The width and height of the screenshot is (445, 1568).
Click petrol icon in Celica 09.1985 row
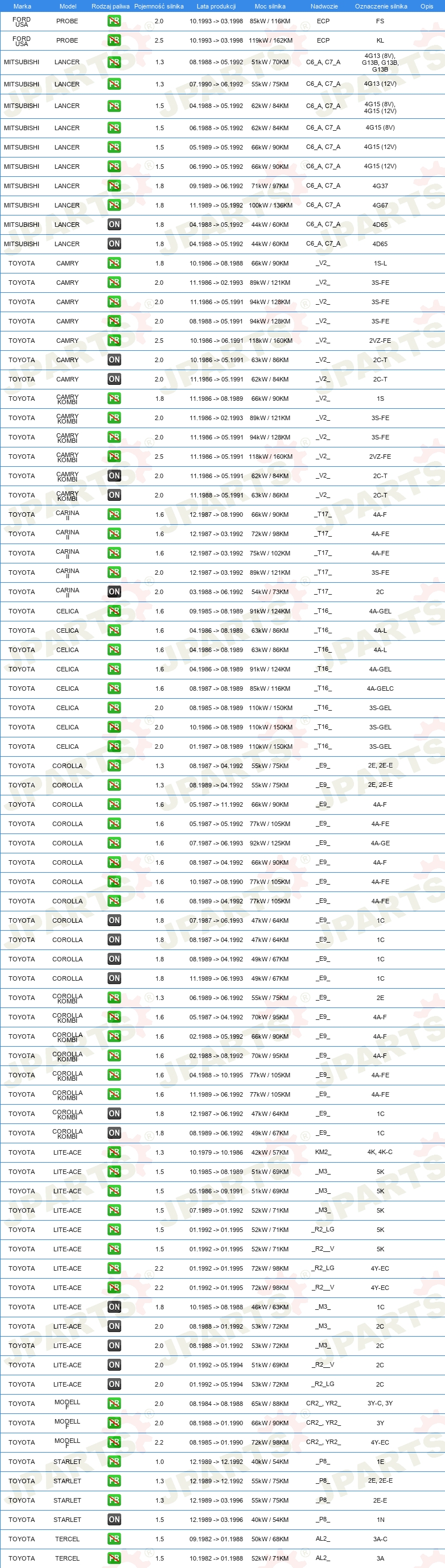114,611
